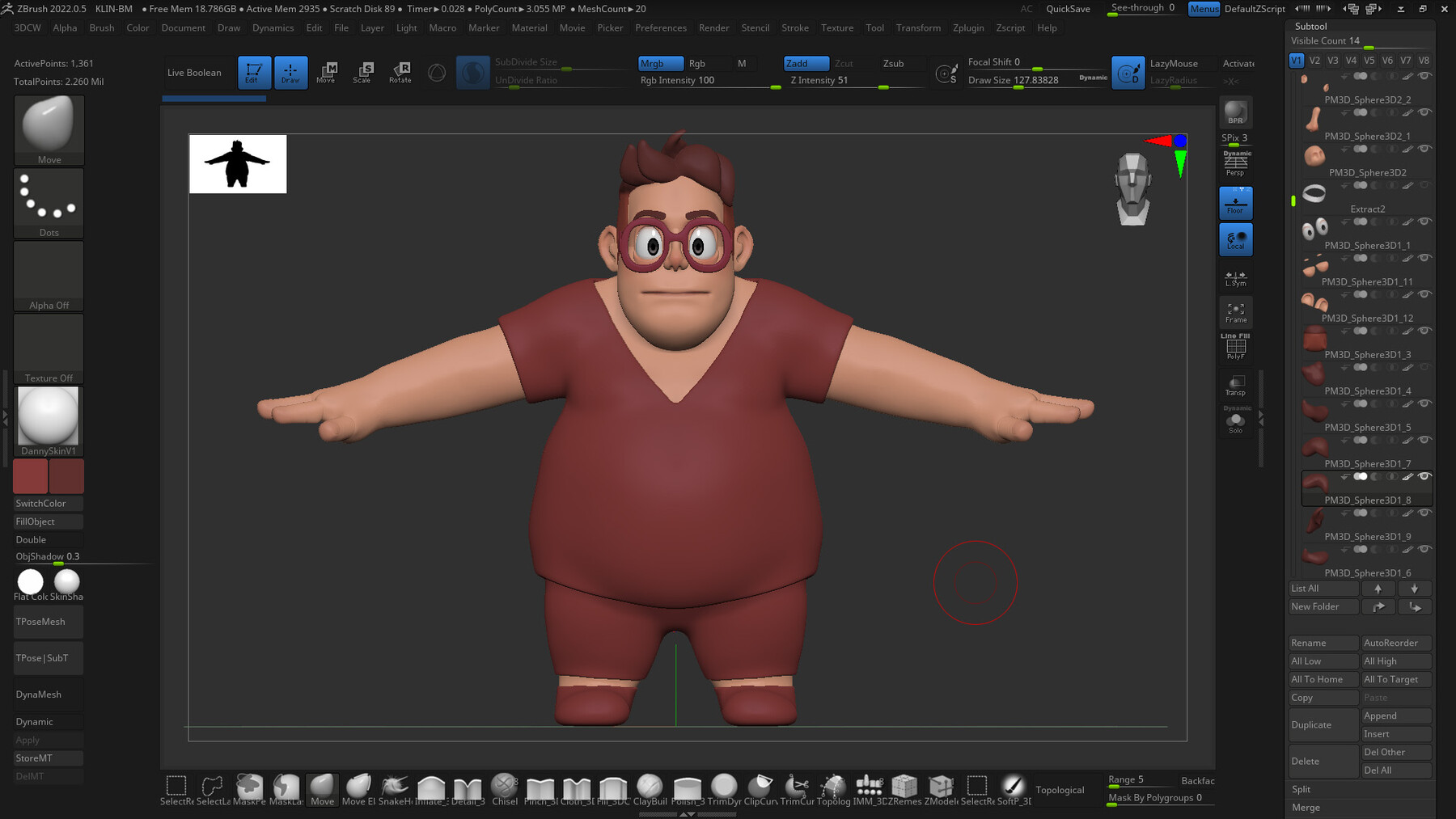Toggle PolyF line fill display

coord(1235,348)
